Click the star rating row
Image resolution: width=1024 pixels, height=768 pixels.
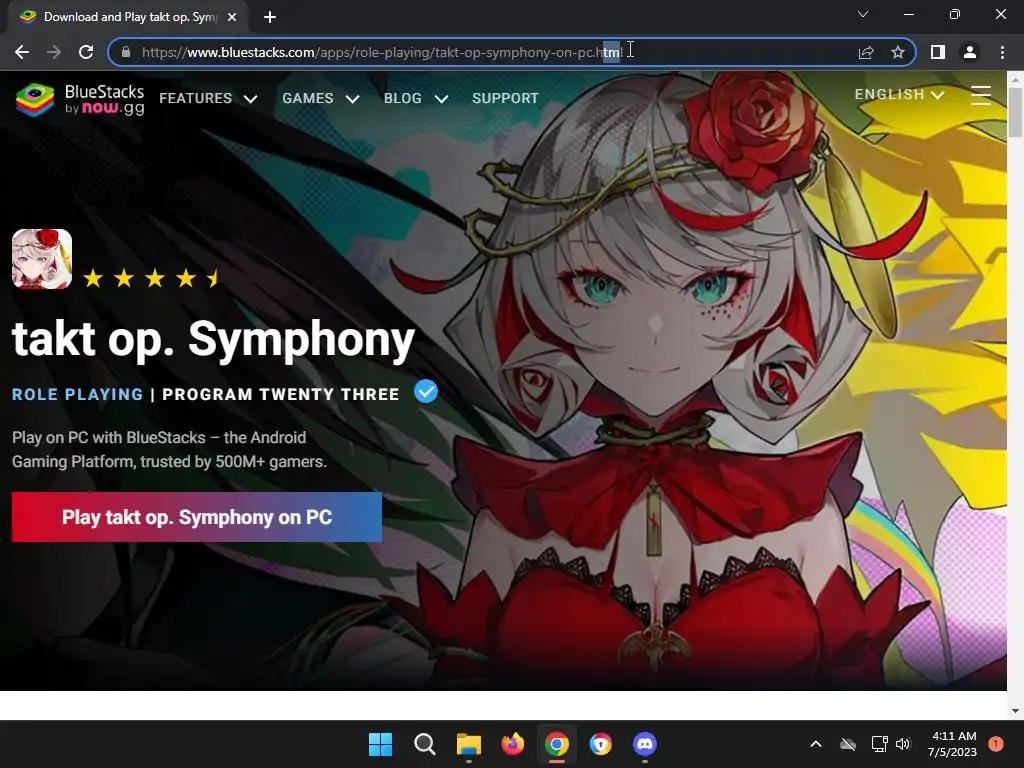tap(152, 279)
